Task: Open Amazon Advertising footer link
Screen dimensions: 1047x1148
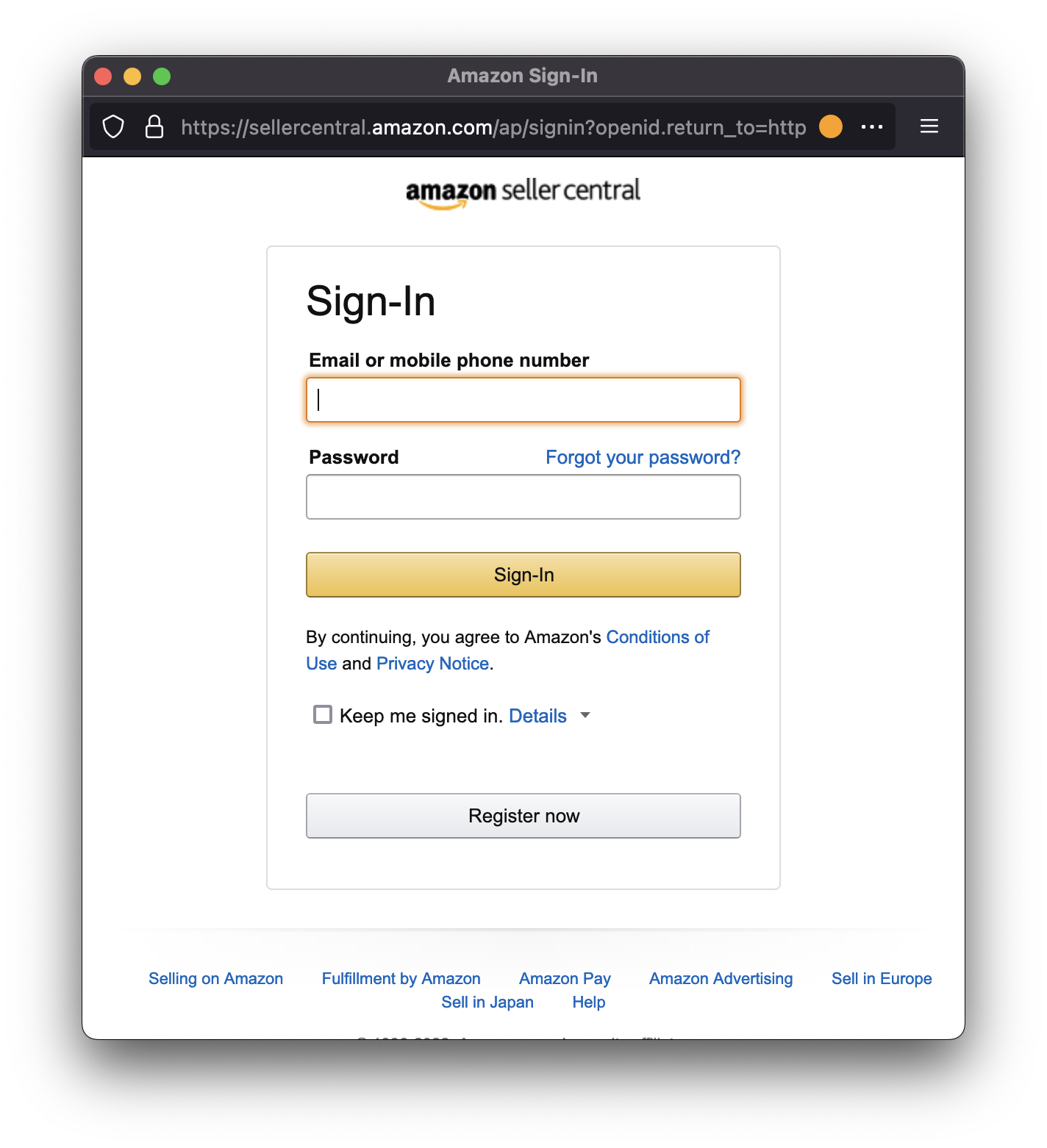Action: pos(721,979)
